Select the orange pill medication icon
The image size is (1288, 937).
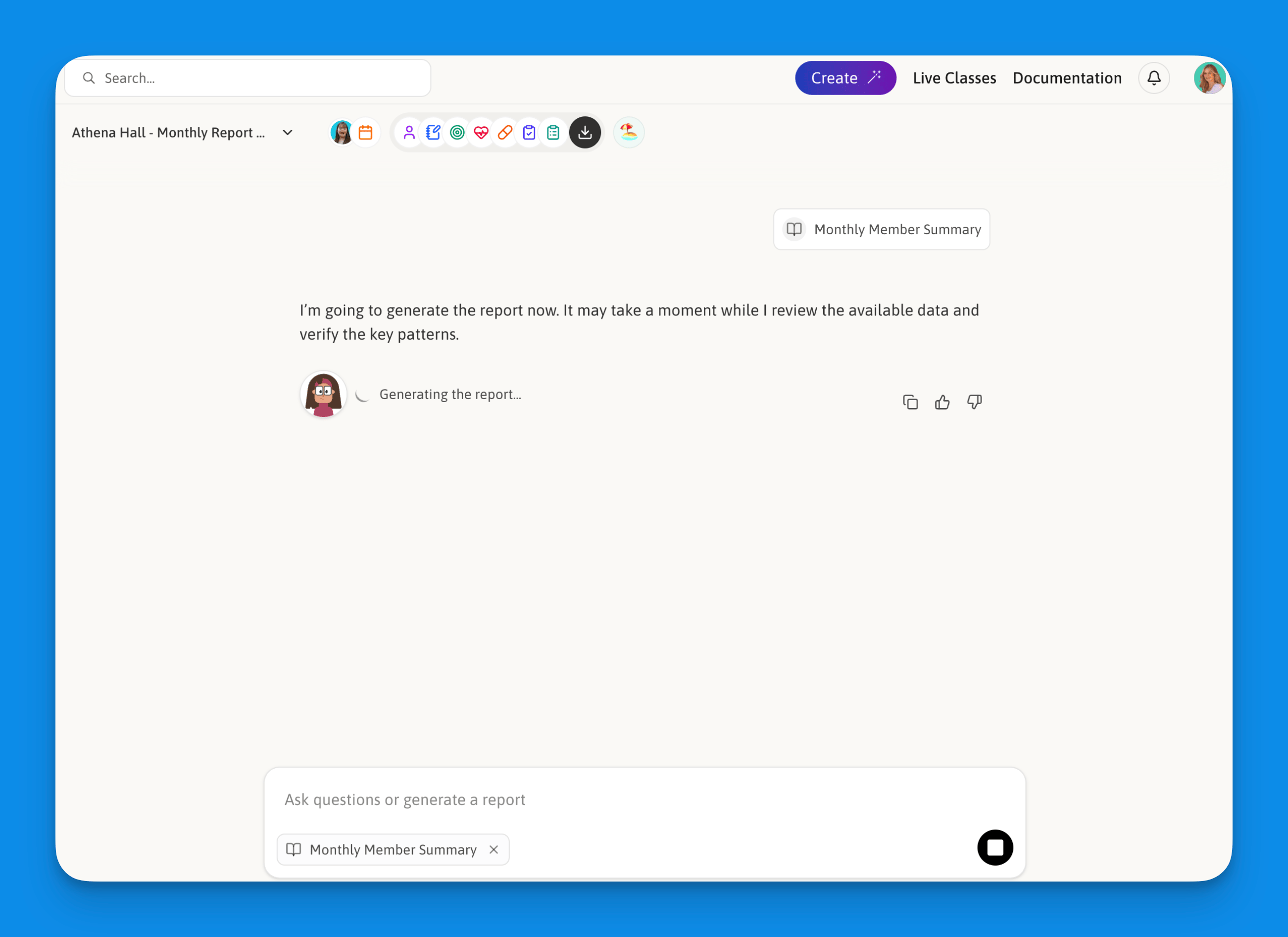tap(505, 132)
